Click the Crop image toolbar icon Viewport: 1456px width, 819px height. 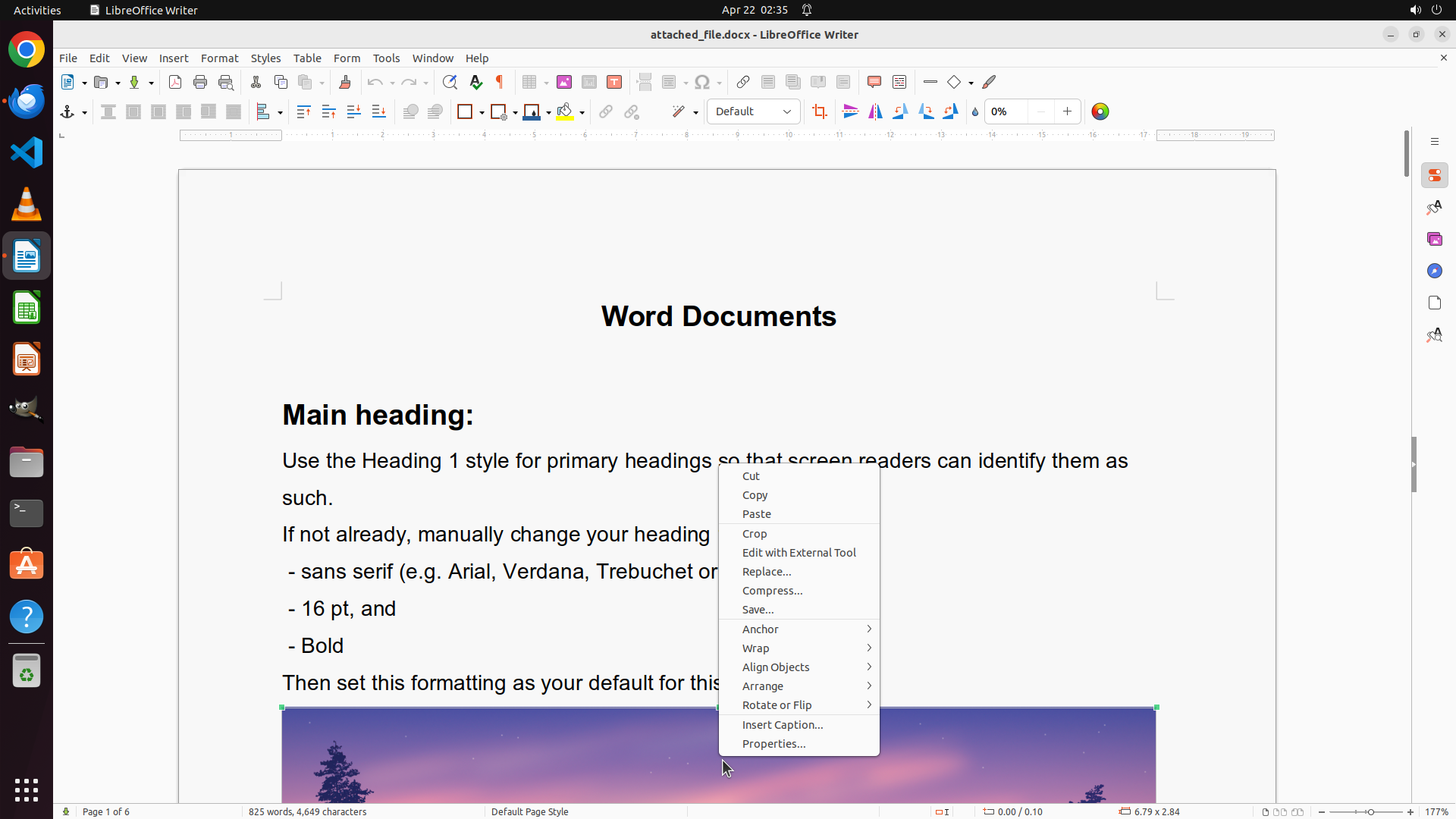coord(819,112)
